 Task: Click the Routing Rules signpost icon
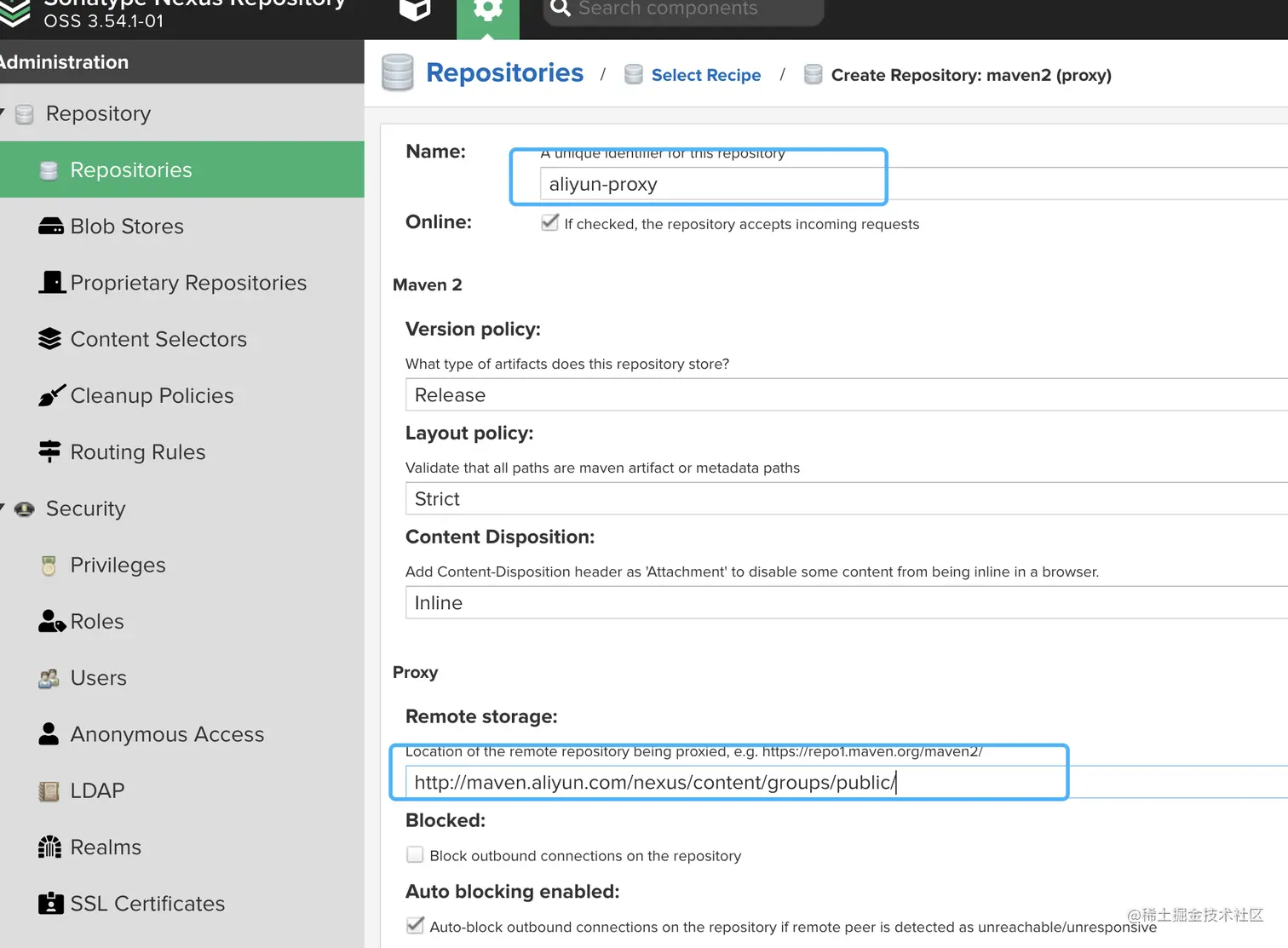click(x=50, y=451)
